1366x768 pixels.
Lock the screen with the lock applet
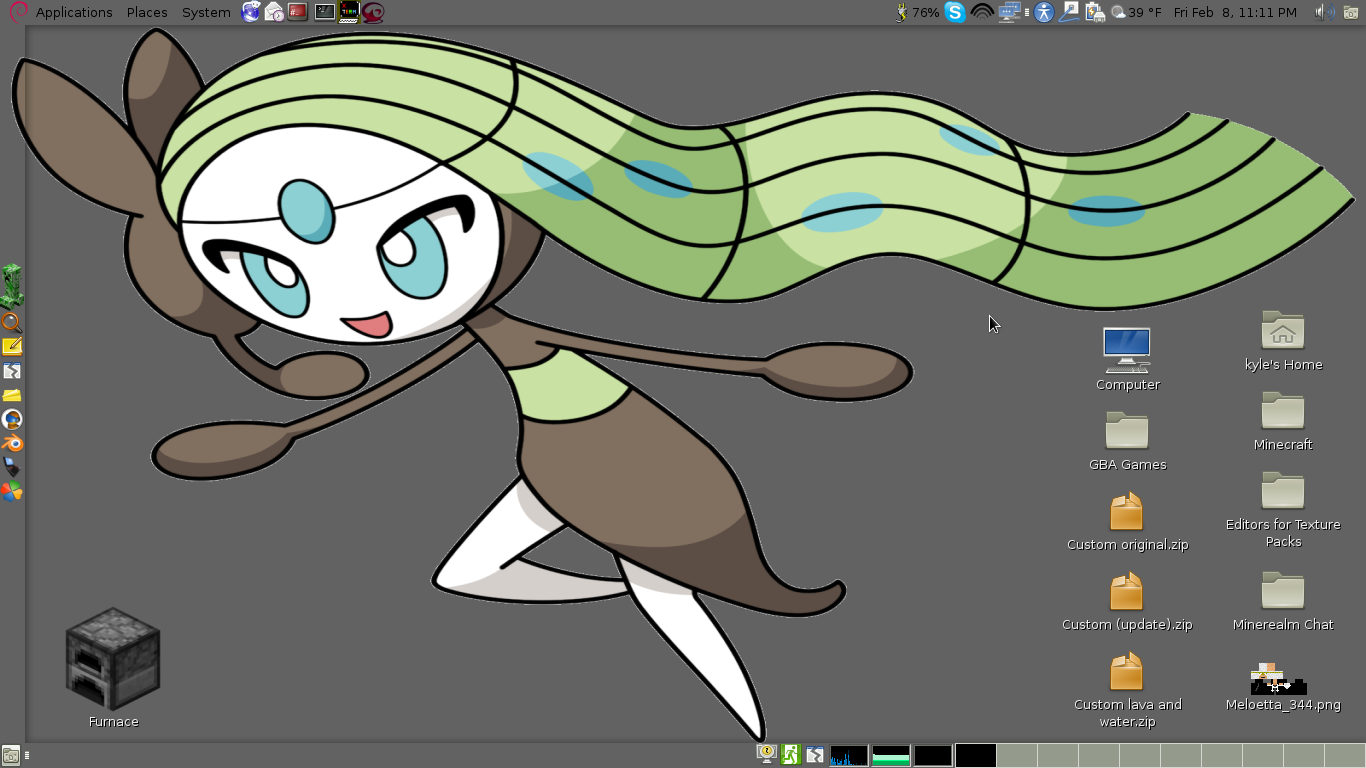[765, 754]
